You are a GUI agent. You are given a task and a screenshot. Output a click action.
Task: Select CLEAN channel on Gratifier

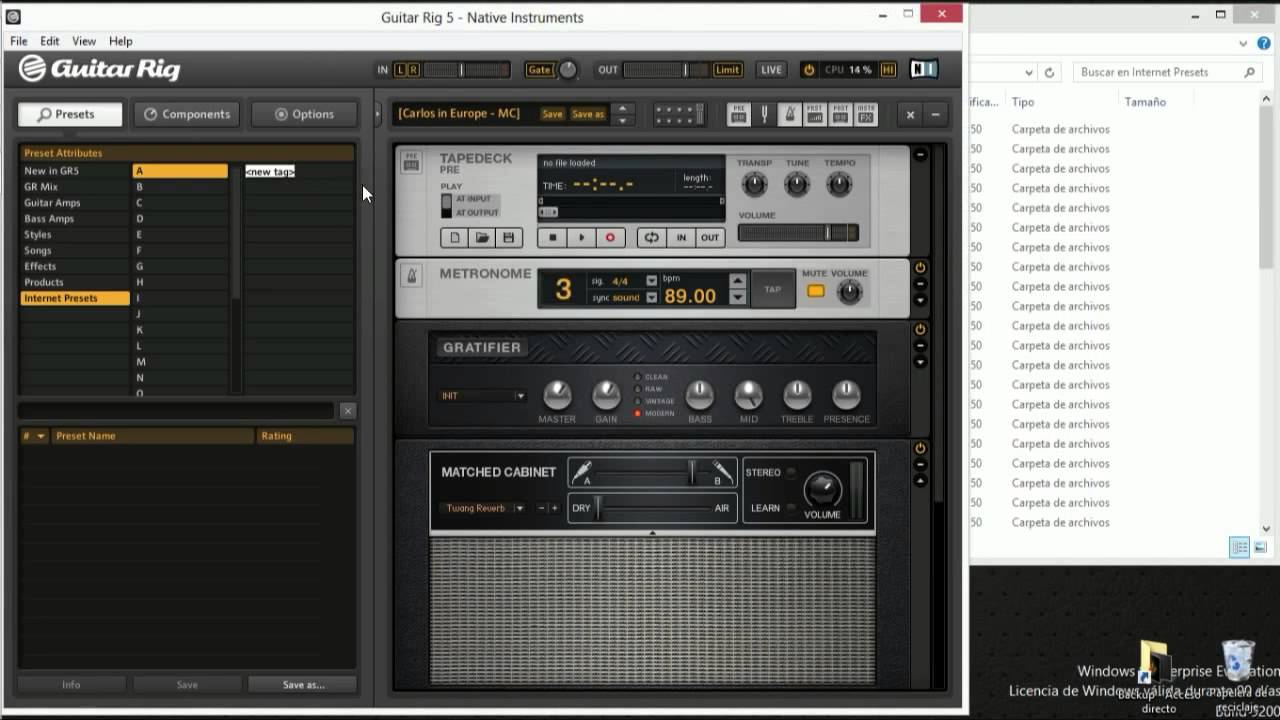(x=639, y=377)
